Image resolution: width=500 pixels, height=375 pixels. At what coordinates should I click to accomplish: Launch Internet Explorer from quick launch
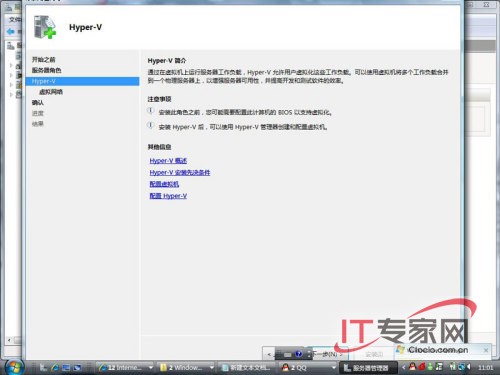[55, 367]
